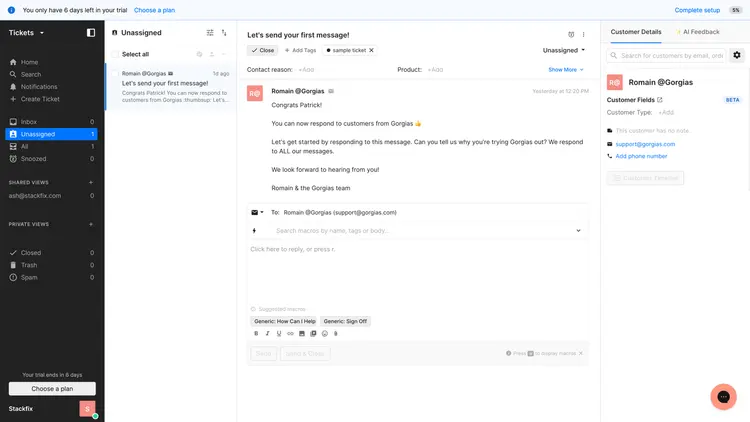Insert the Generic: Sign Off macro
Screen dimensions: 750x422
pos(345,322)
